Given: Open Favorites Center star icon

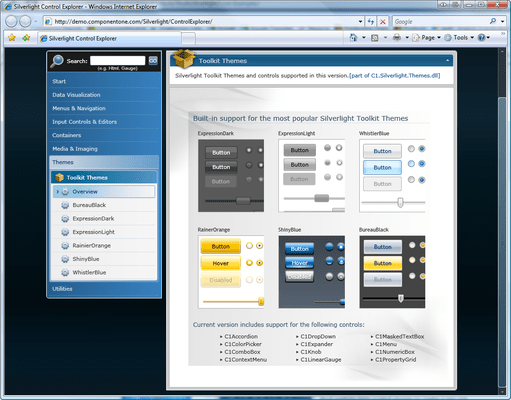Looking at the screenshot, I should (x=12, y=38).
